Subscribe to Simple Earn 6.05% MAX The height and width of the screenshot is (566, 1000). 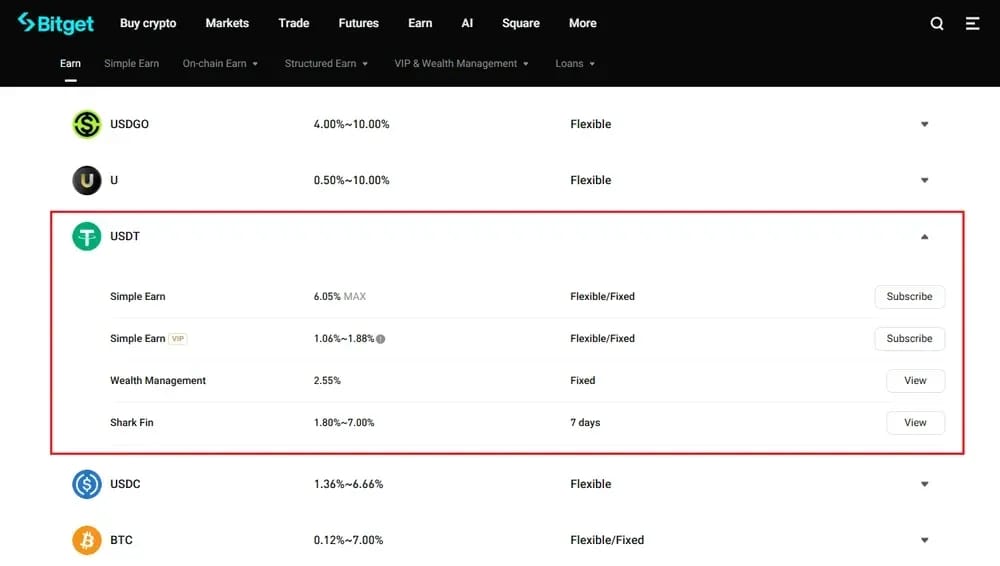coord(909,297)
